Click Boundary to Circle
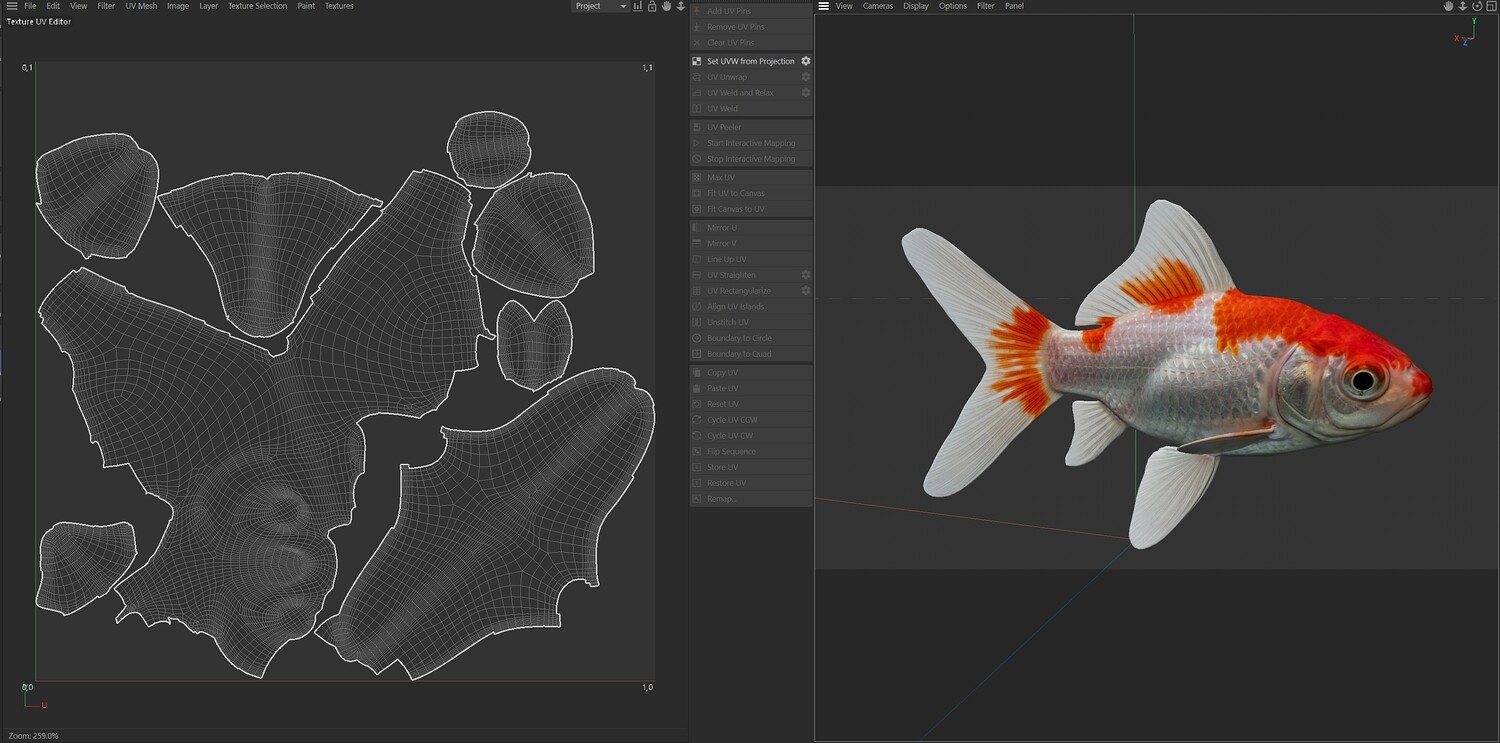1500x743 pixels. pyautogui.click(x=751, y=338)
